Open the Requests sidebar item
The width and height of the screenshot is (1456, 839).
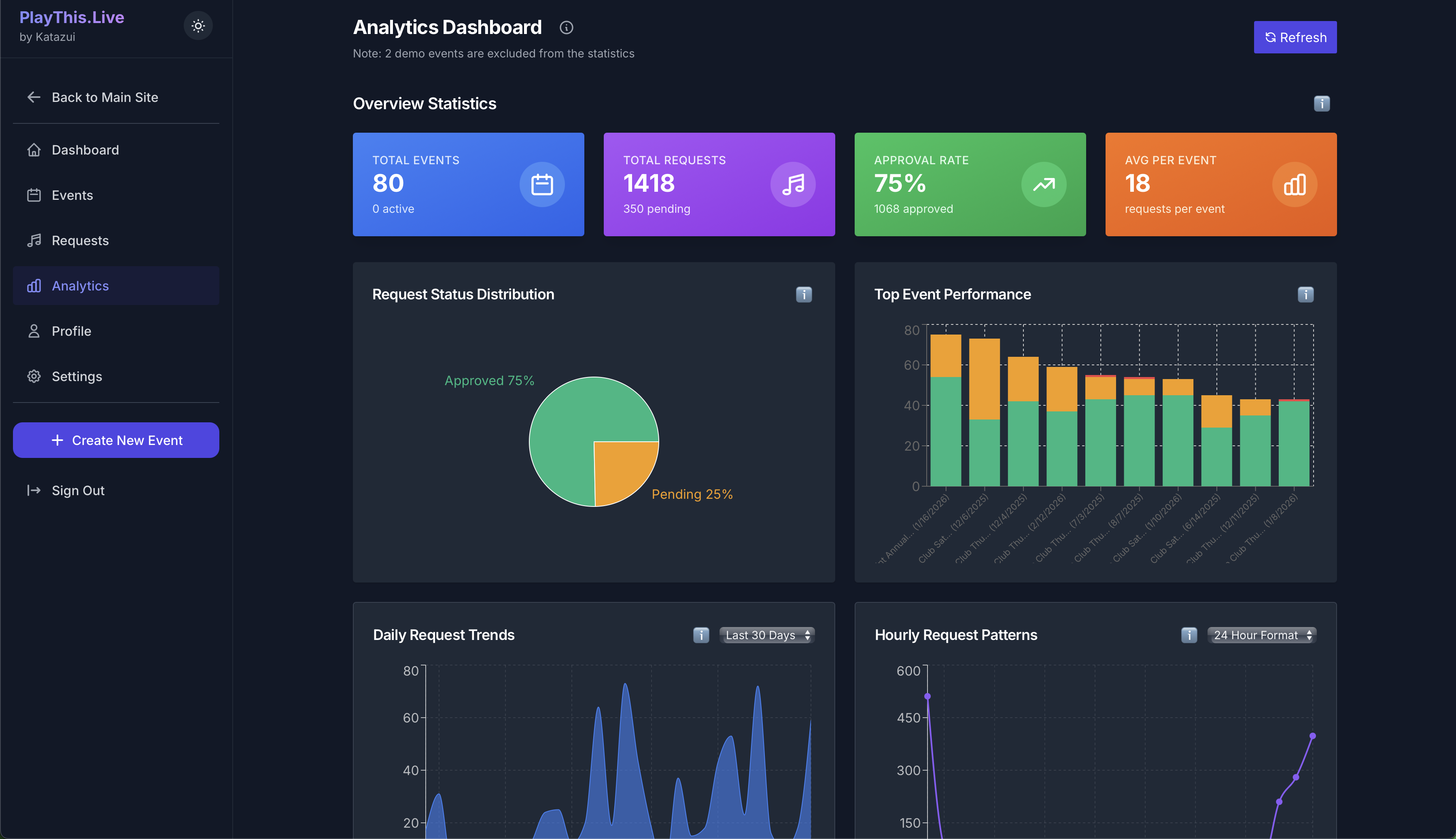tap(80, 241)
